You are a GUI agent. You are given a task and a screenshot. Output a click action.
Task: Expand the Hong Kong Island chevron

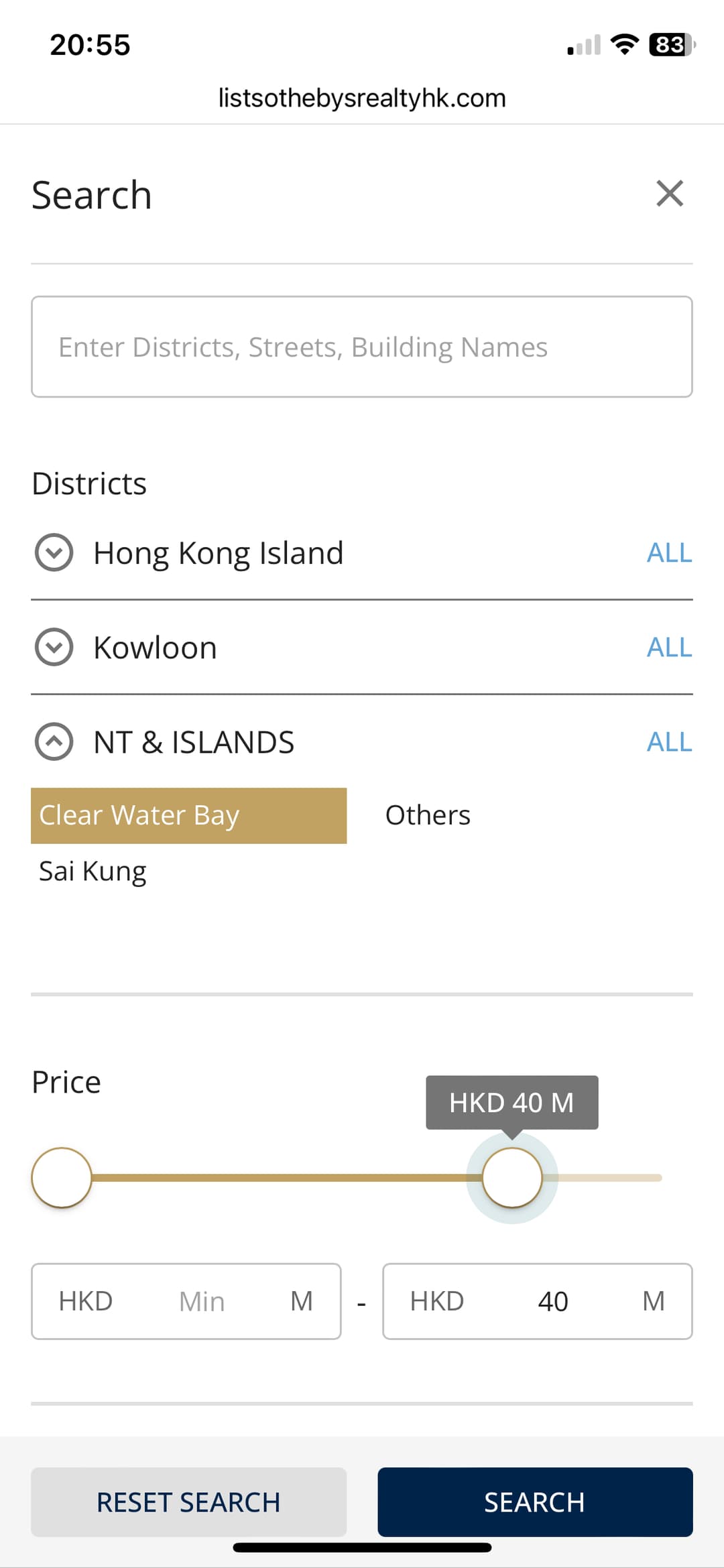(54, 553)
